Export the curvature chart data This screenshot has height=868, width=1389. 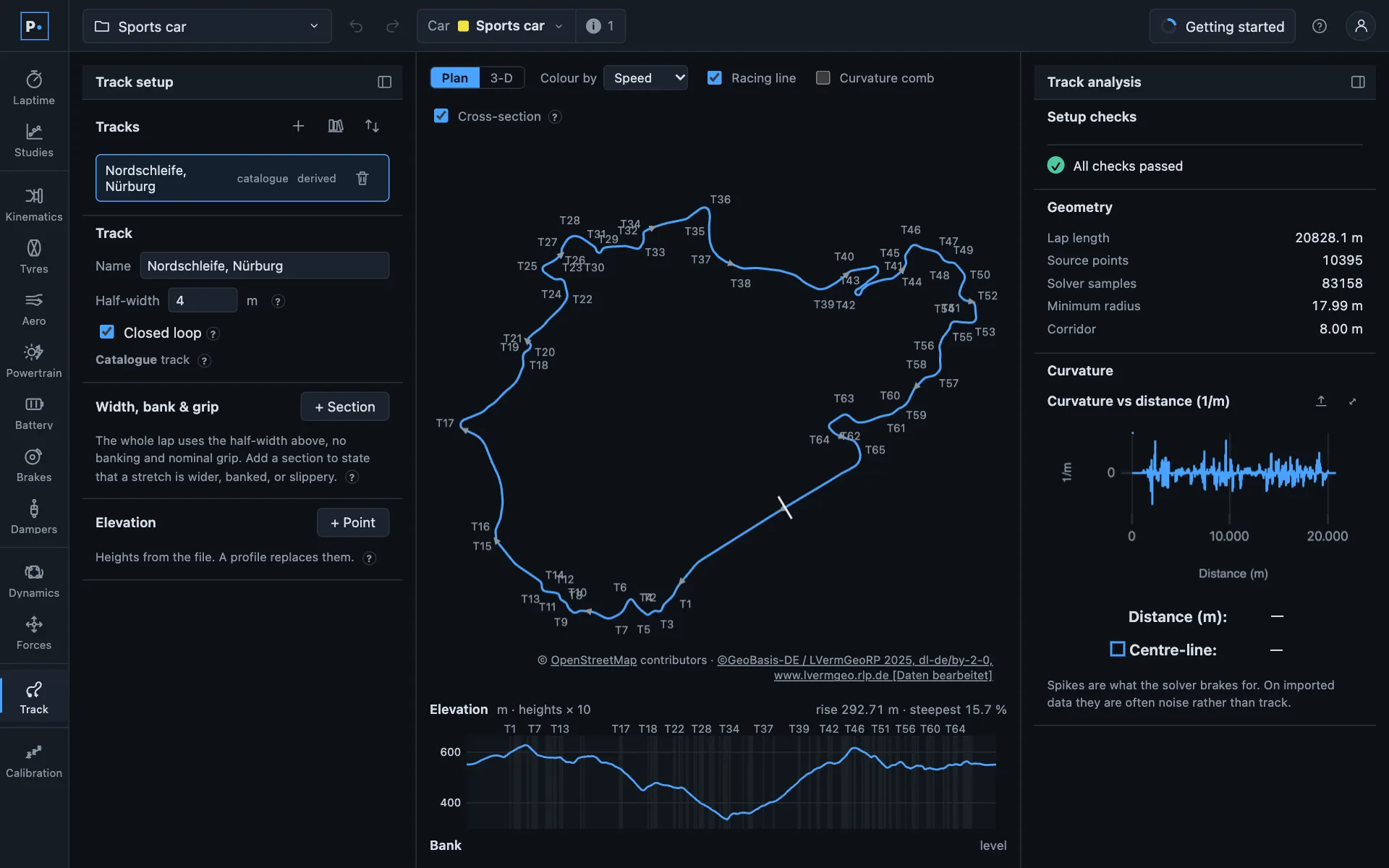(x=1321, y=401)
